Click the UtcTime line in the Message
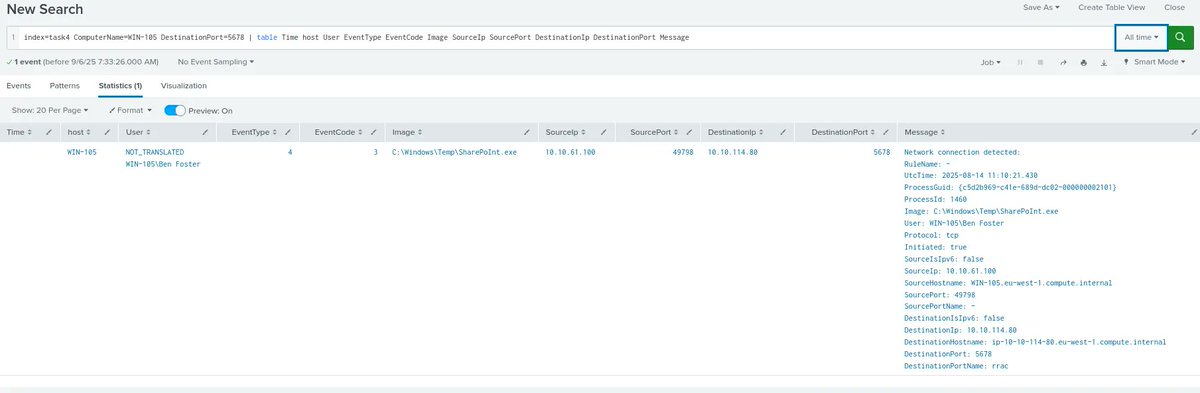The image size is (1200, 393). [970, 175]
